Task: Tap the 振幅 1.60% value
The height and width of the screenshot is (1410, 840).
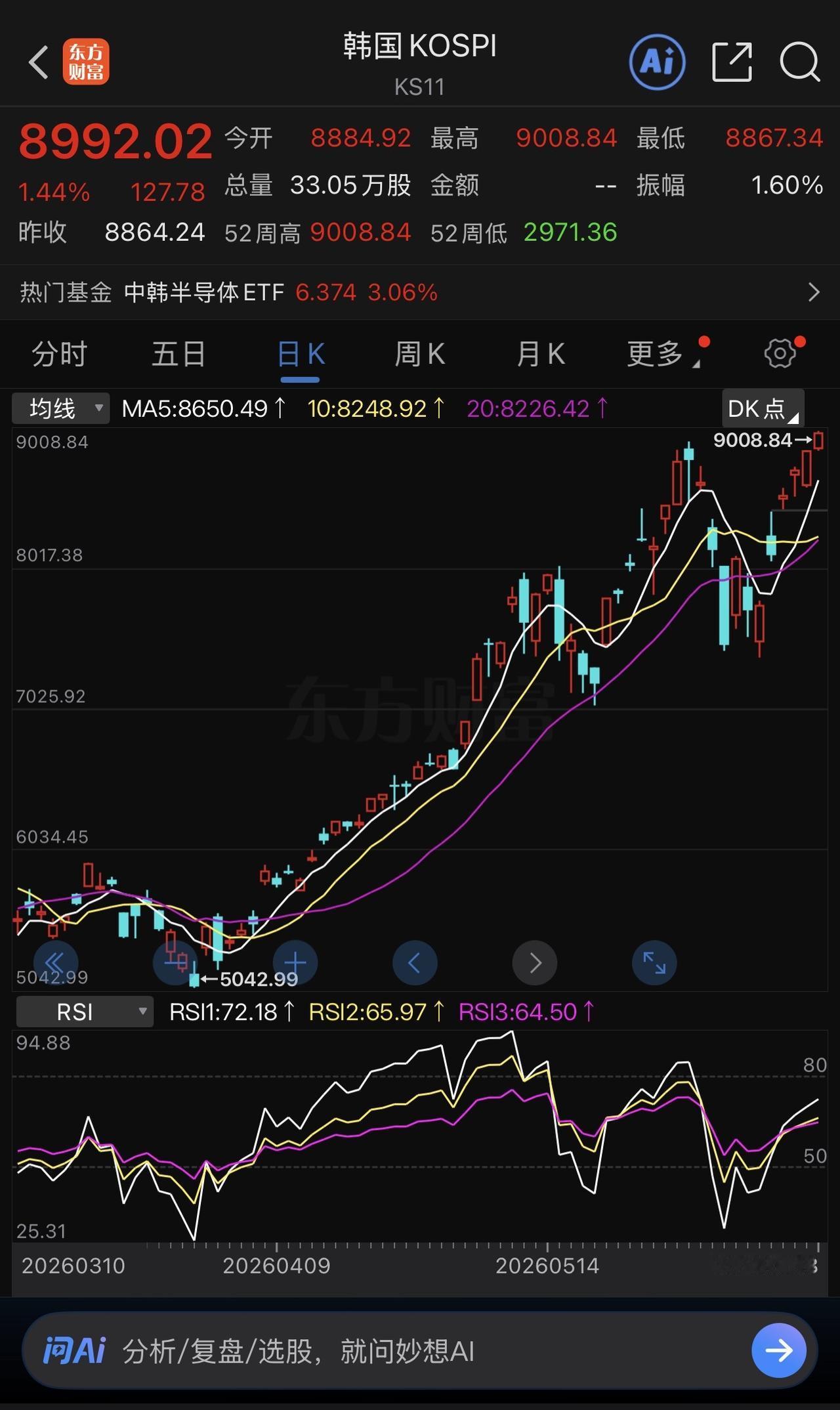Action: coord(787,185)
